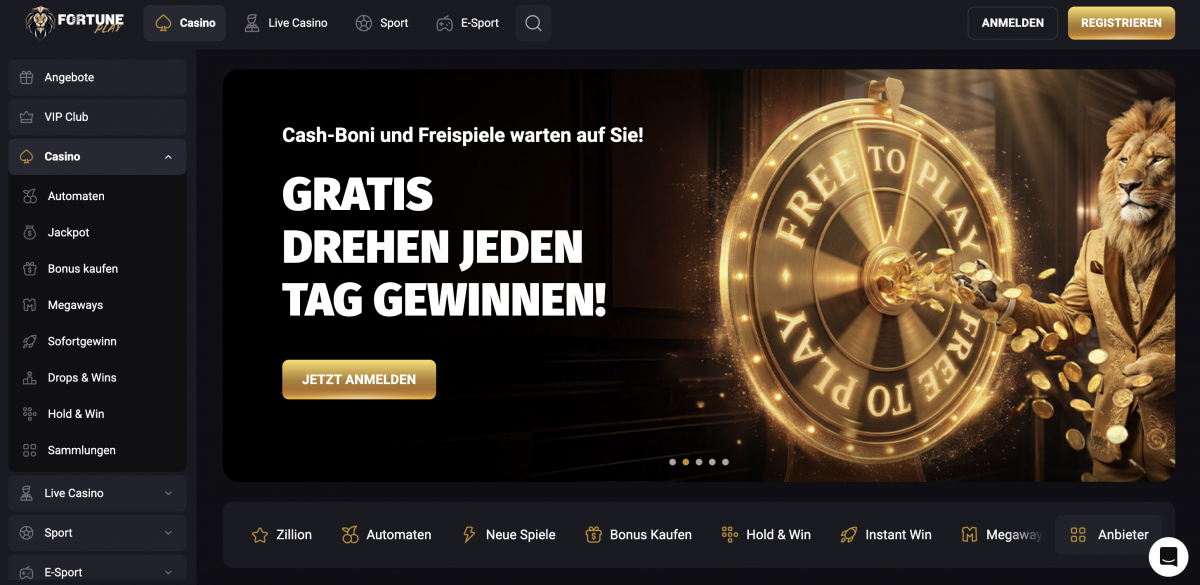Viewport: 1200px width, 585px height.
Task: Click the ANMELDEN button
Action: pyautogui.click(x=1013, y=23)
